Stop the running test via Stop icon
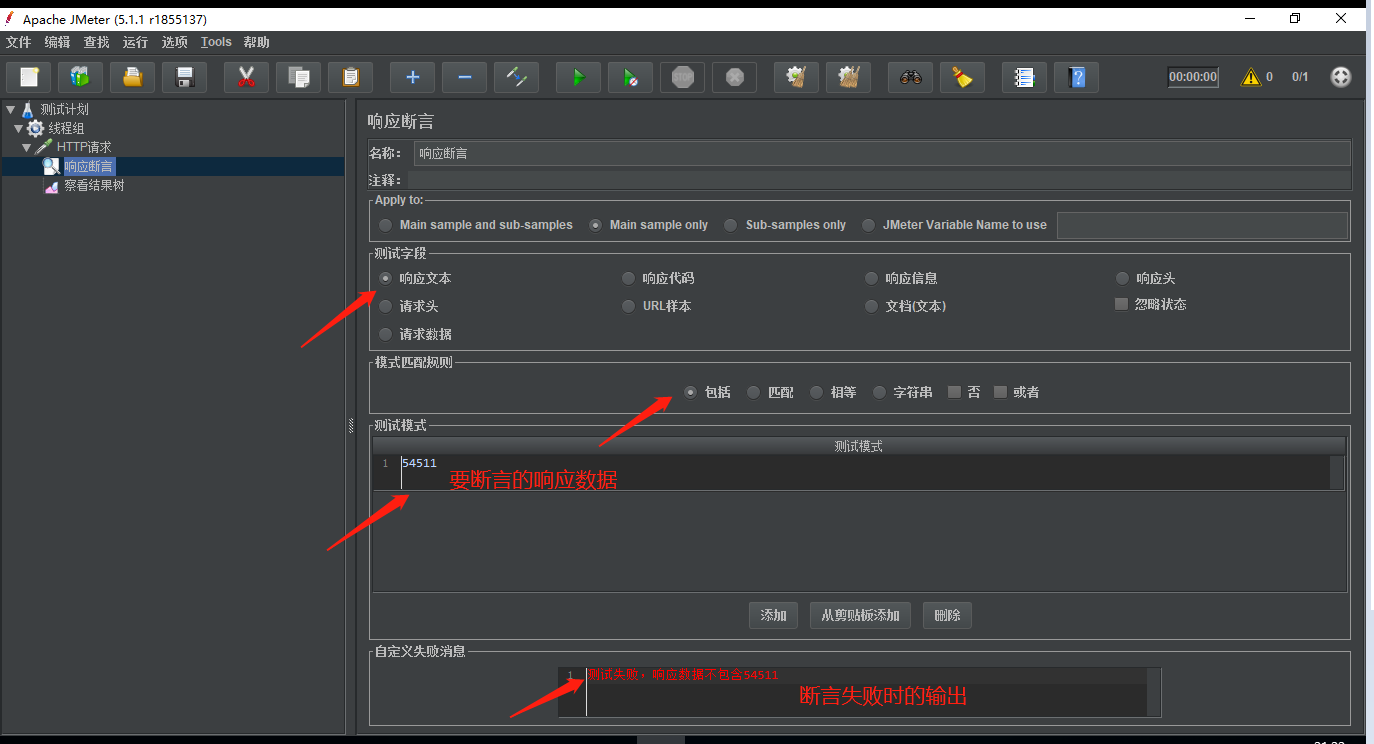This screenshot has height=744, width=1374. point(682,77)
